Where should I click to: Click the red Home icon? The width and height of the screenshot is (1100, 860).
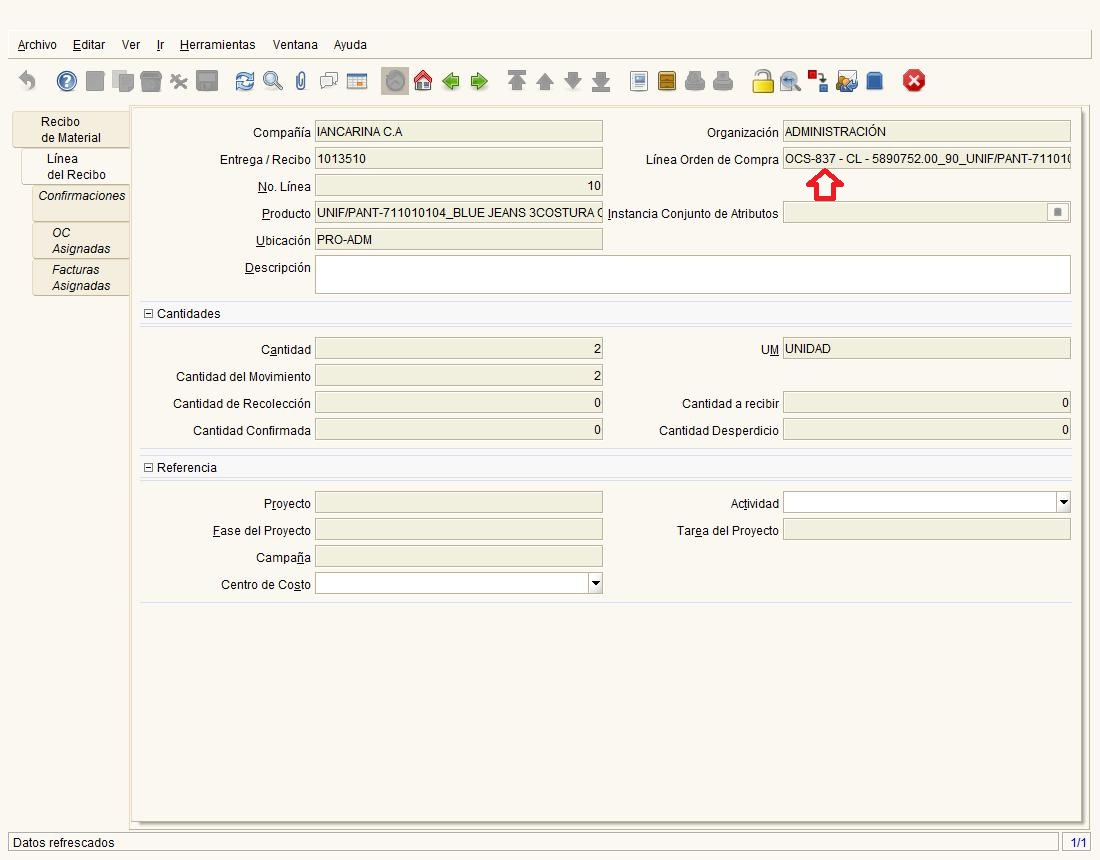pyautogui.click(x=423, y=81)
